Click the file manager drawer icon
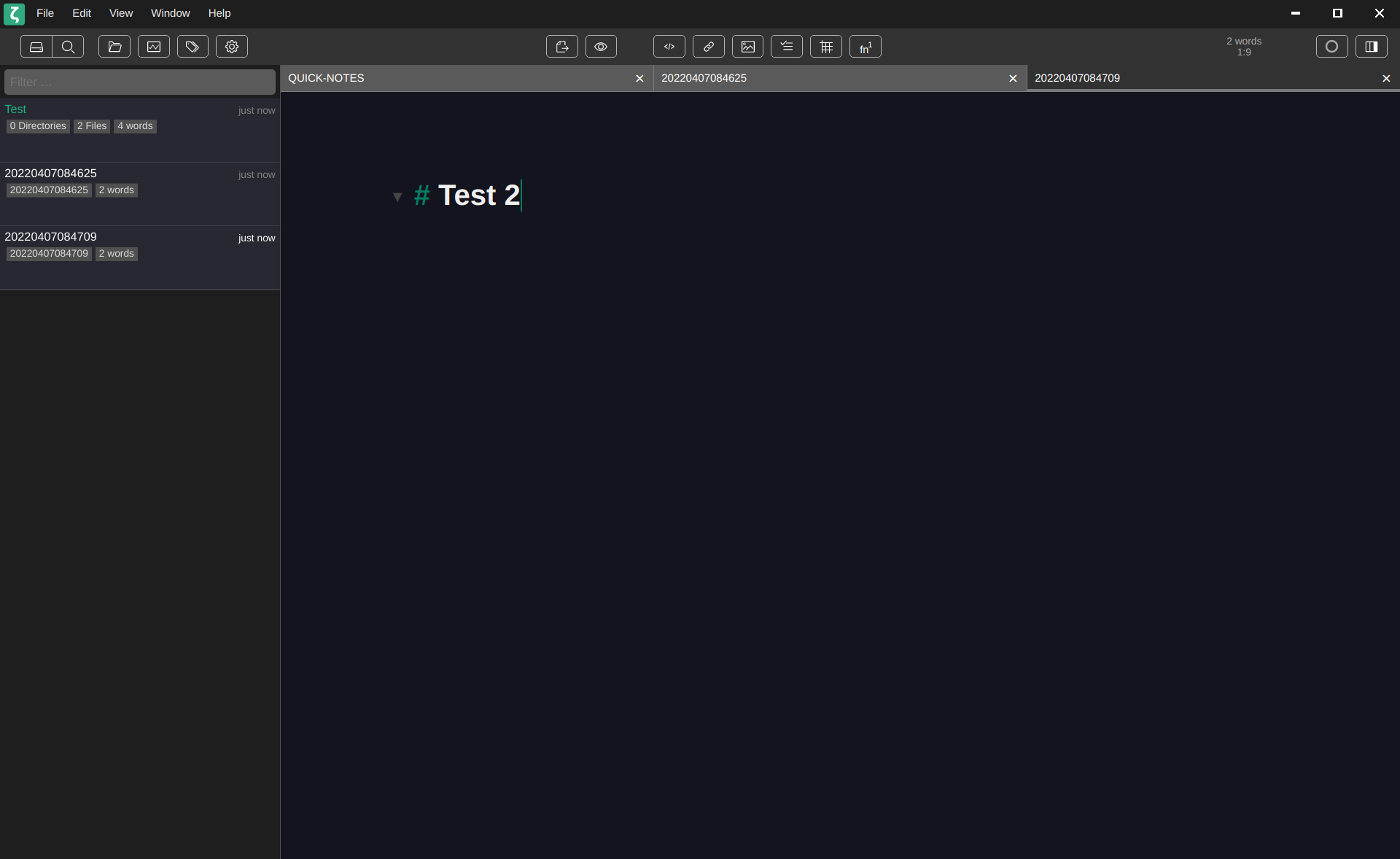 [36, 47]
